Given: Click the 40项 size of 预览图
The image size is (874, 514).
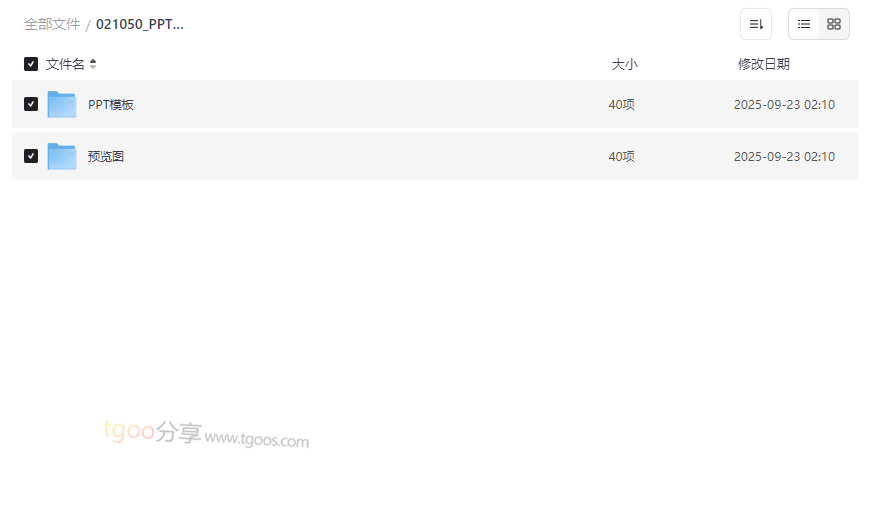Looking at the screenshot, I should (621, 156).
